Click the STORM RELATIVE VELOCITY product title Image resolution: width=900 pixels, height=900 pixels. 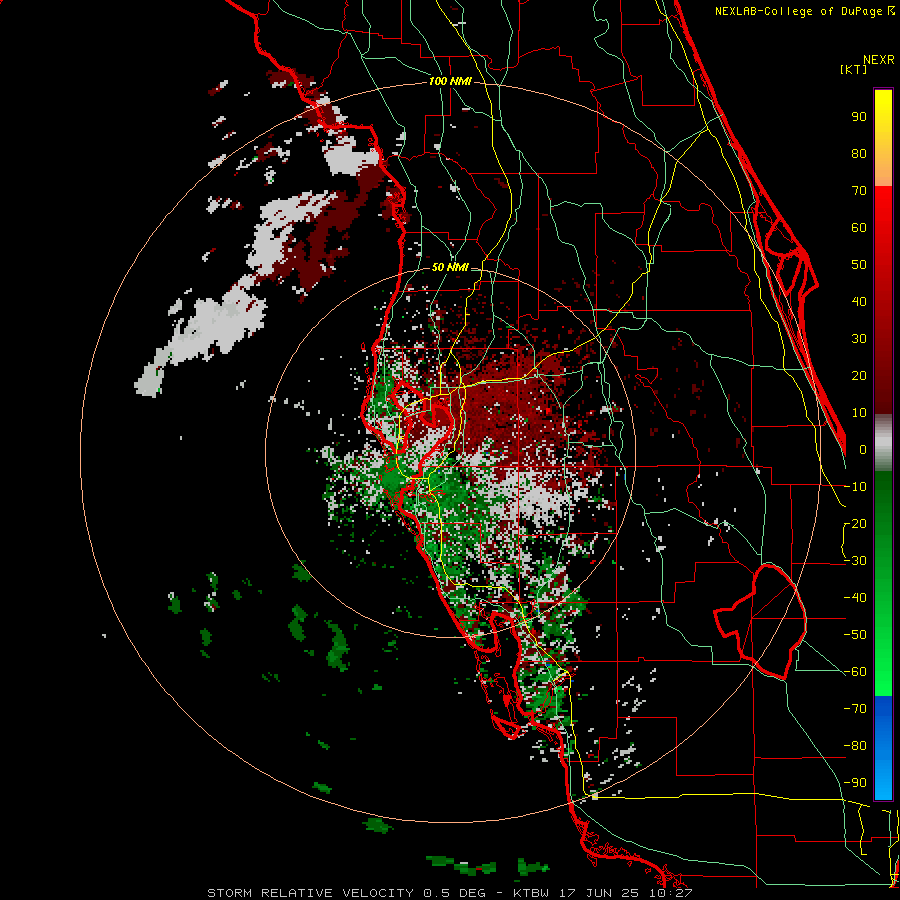point(311,893)
